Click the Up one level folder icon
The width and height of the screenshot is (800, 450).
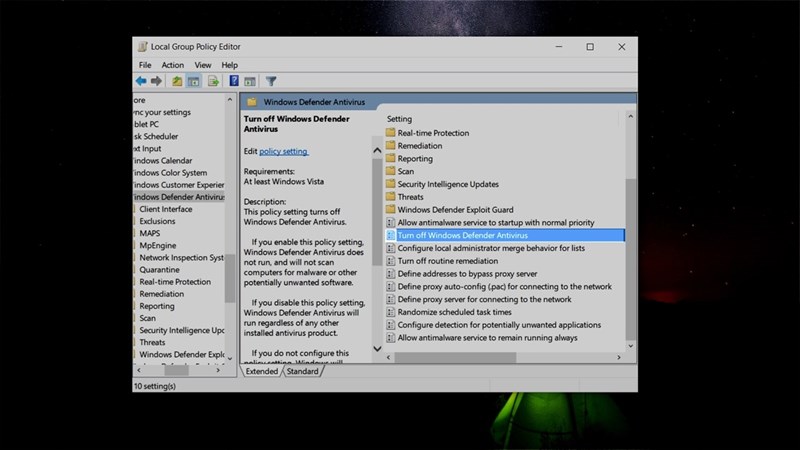(x=177, y=81)
